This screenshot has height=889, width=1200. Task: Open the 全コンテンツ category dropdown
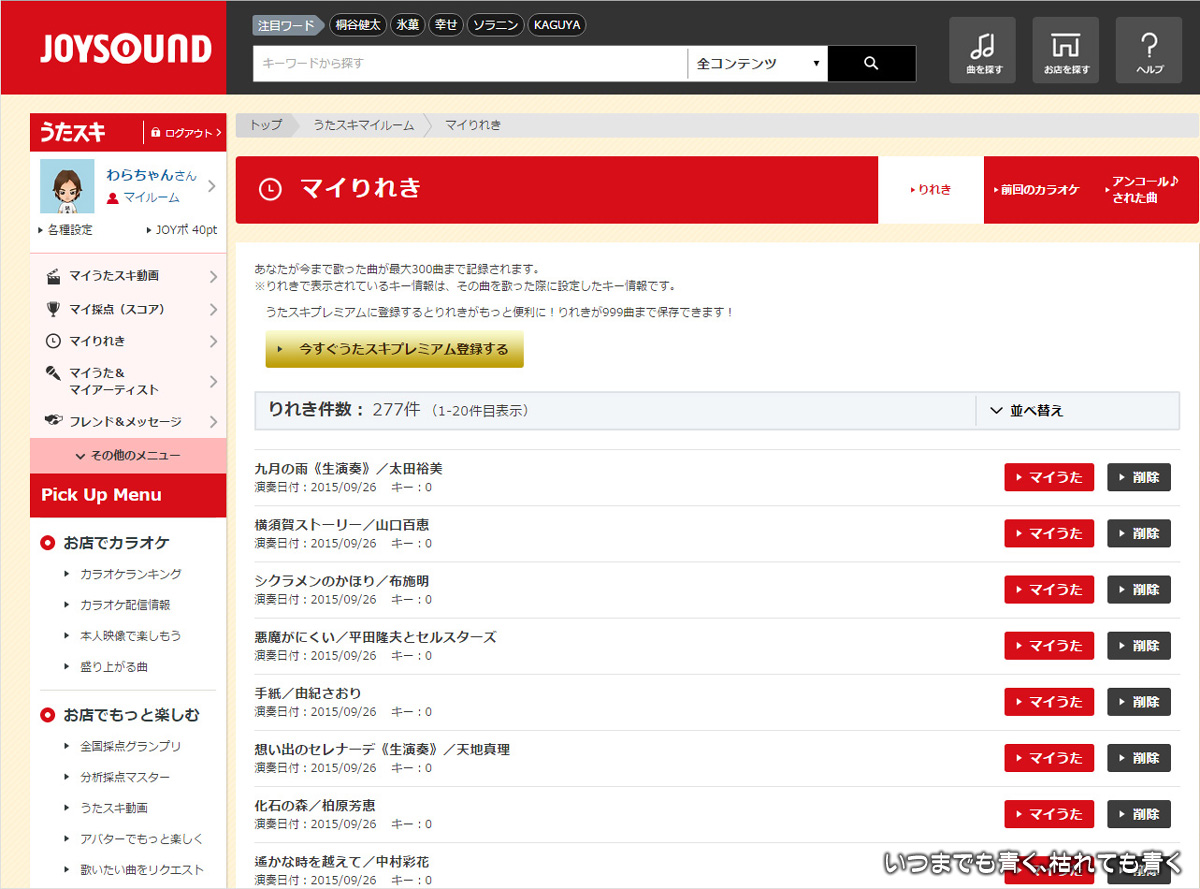[757, 63]
